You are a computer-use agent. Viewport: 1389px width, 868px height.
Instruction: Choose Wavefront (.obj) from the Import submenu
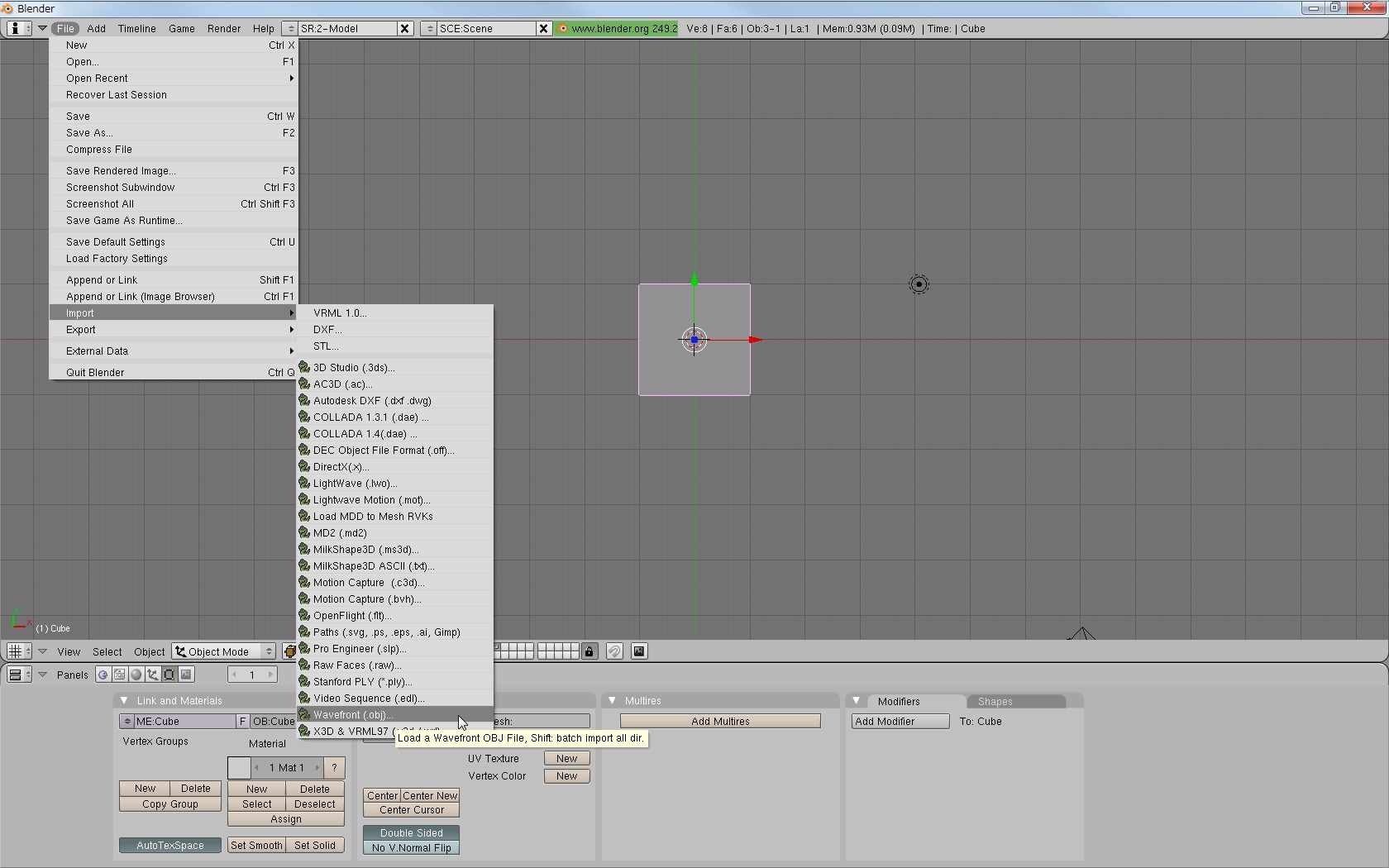pos(352,715)
